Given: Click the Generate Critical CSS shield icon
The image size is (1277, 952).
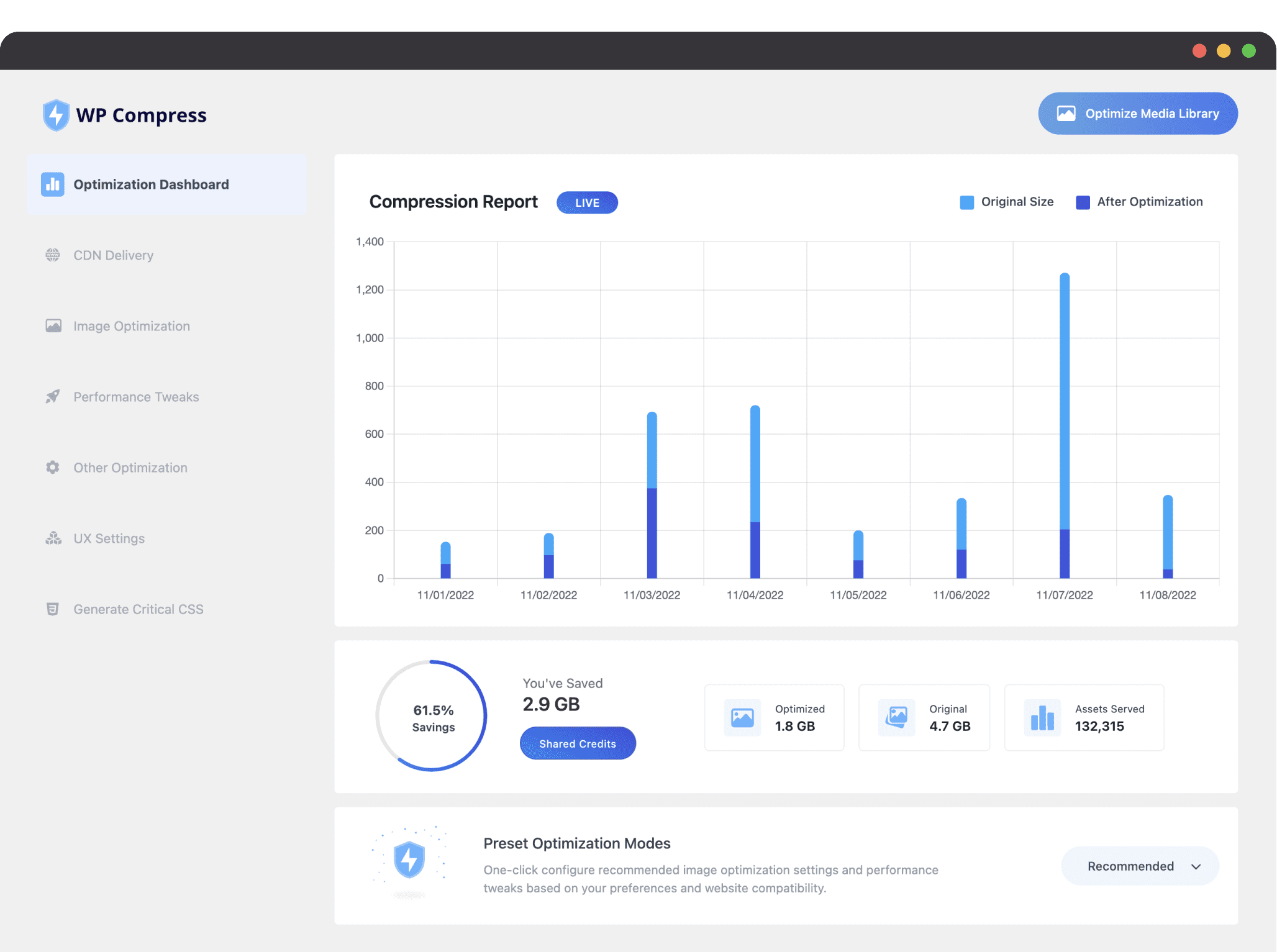Looking at the screenshot, I should (52, 608).
